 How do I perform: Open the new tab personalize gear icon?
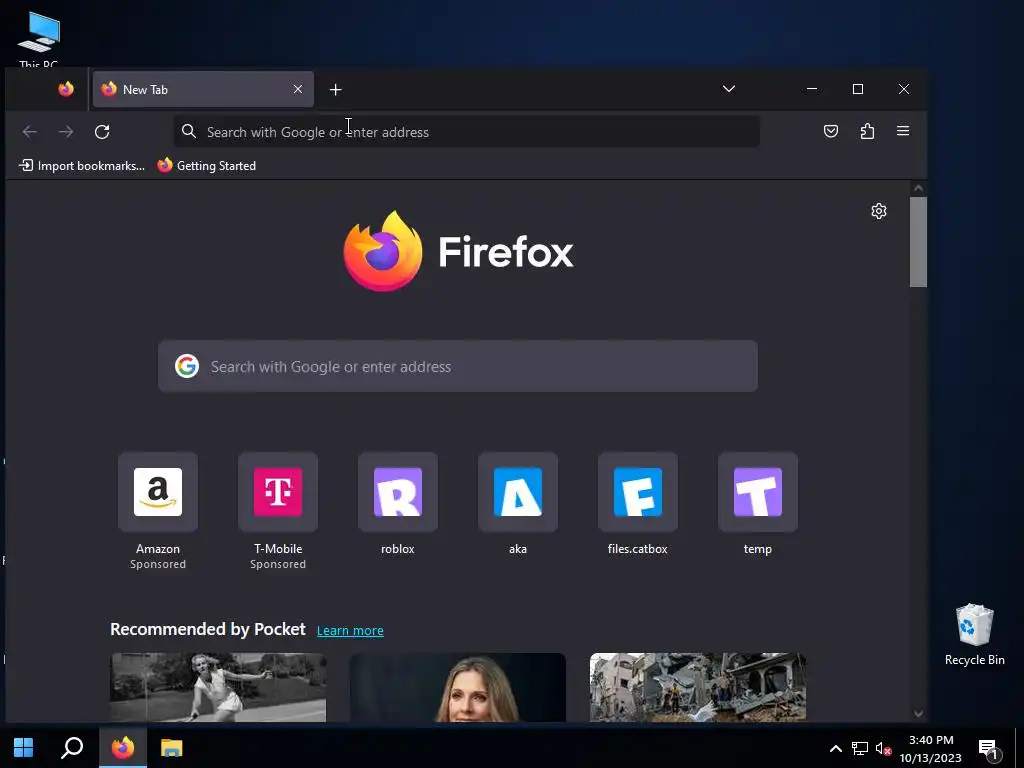tap(879, 211)
